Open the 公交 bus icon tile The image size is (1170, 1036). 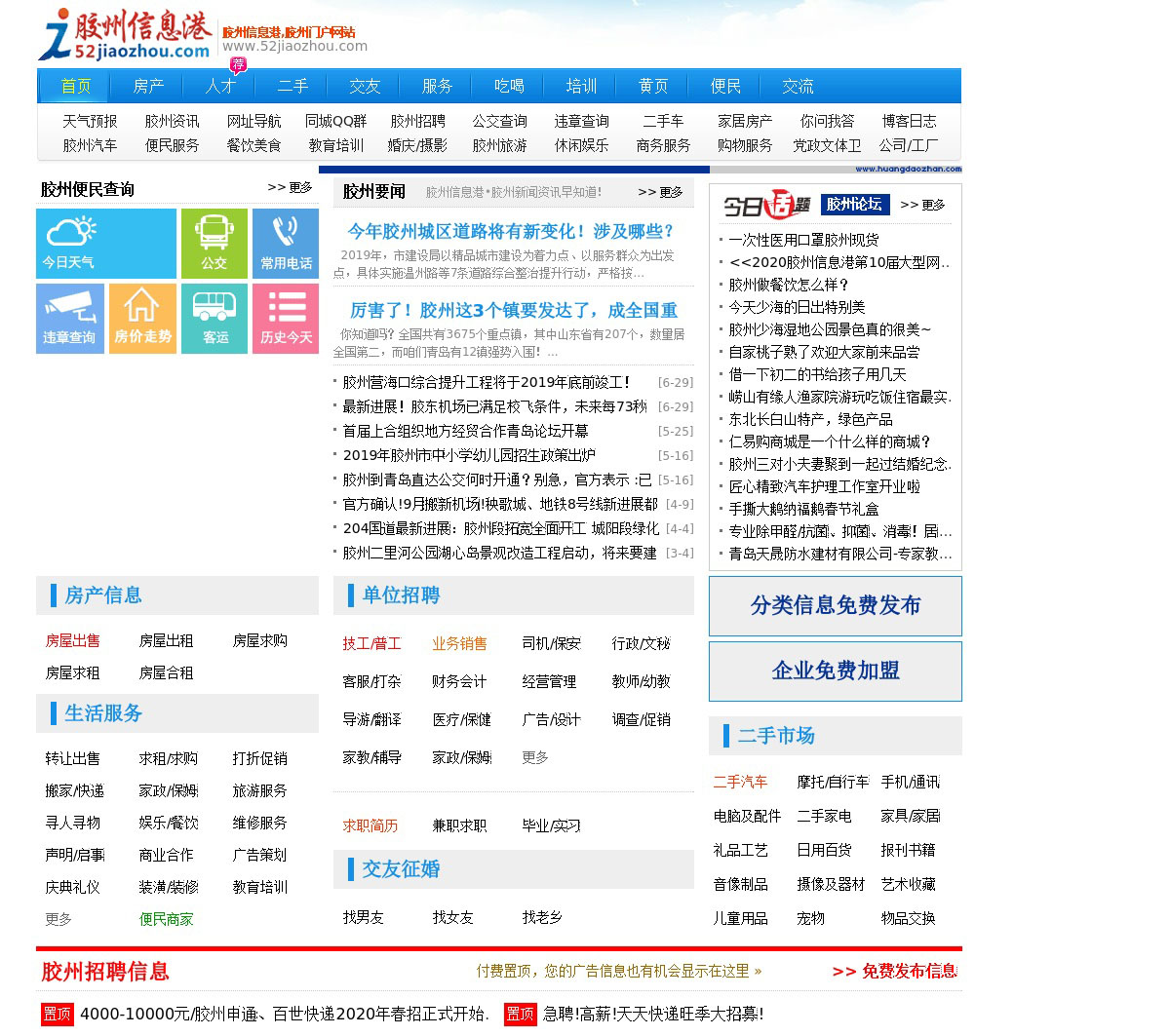pyautogui.click(x=214, y=244)
